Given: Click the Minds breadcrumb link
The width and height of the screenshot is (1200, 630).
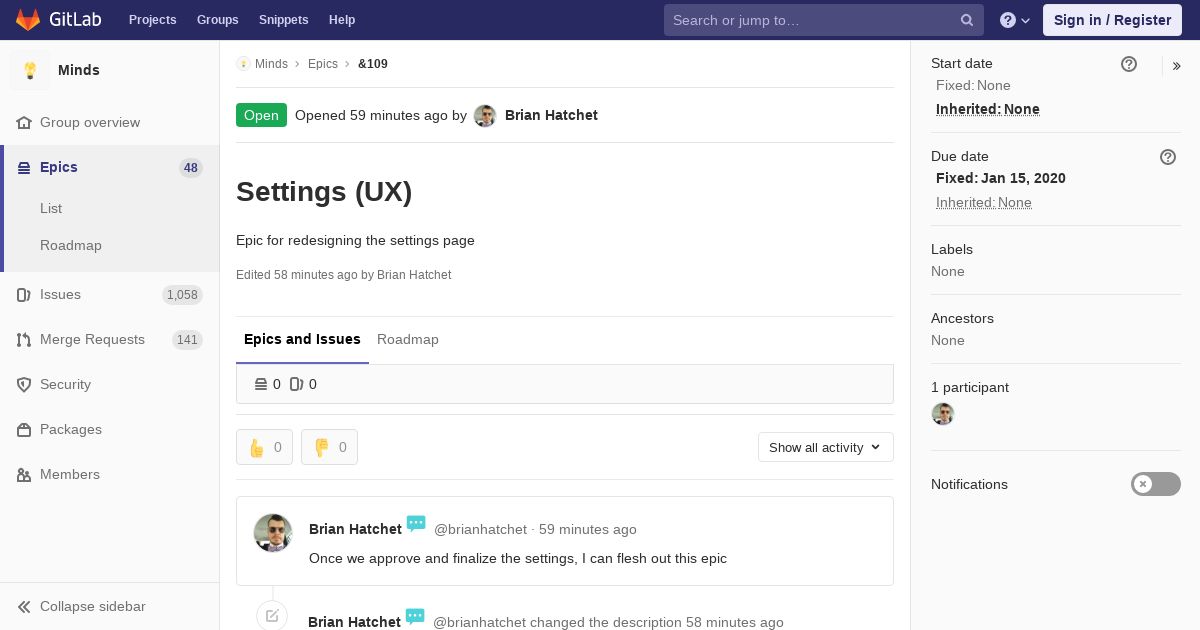Looking at the screenshot, I should click(x=271, y=64).
